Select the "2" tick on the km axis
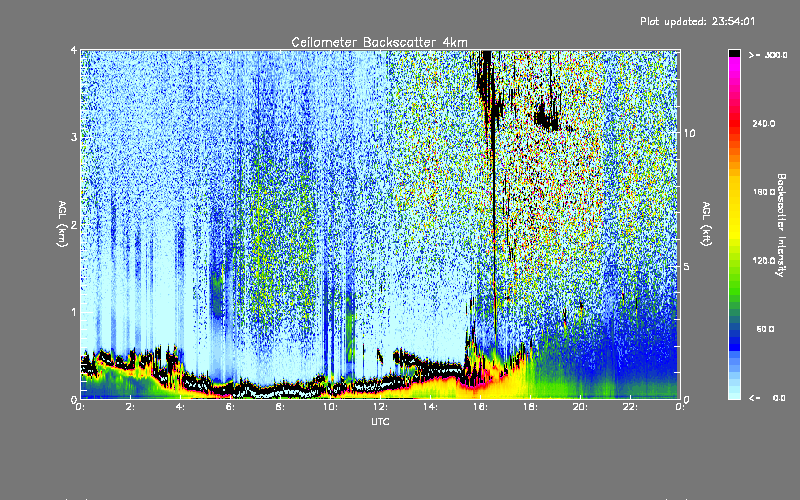The height and width of the screenshot is (500, 800). [74, 225]
